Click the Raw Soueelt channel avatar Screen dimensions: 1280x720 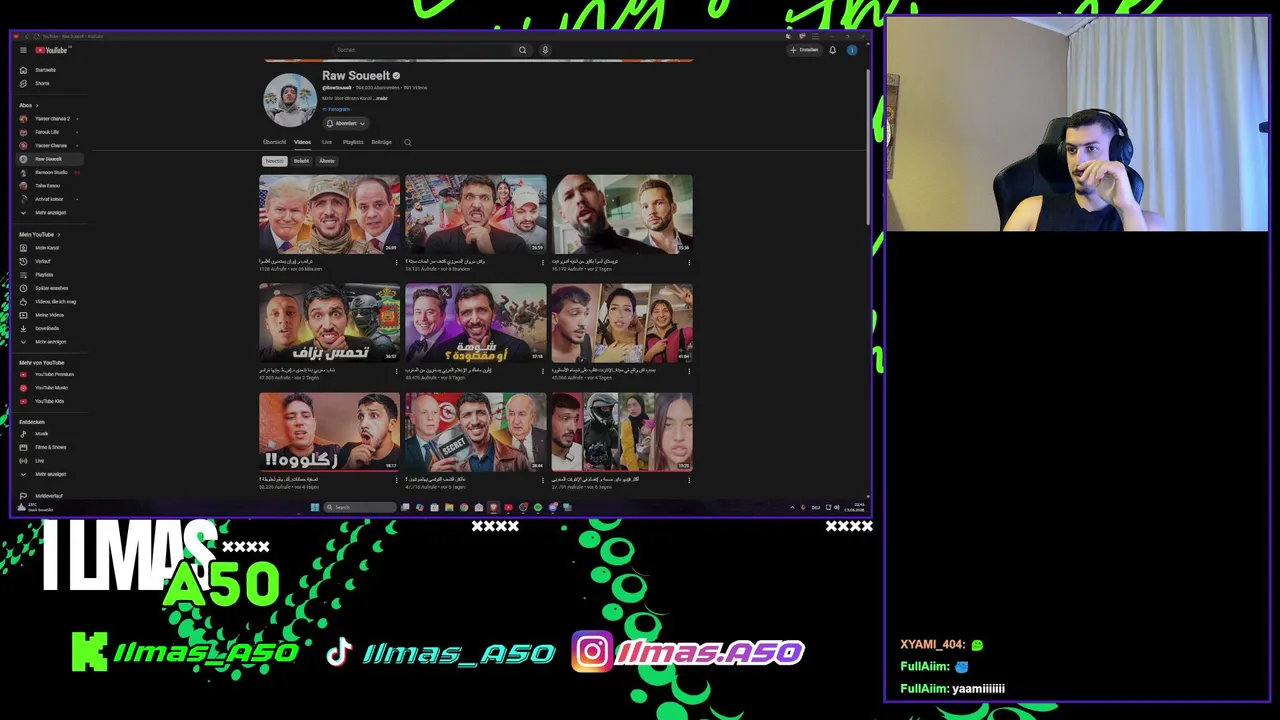pyautogui.click(x=290, y=100)
